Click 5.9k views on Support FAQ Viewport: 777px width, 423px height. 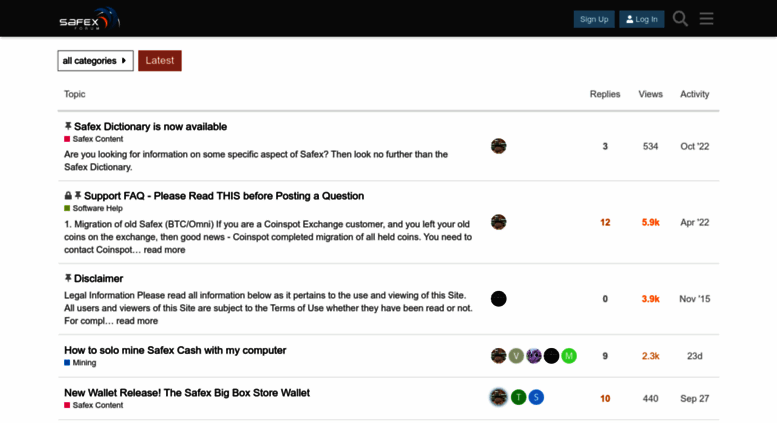[650, 222]
